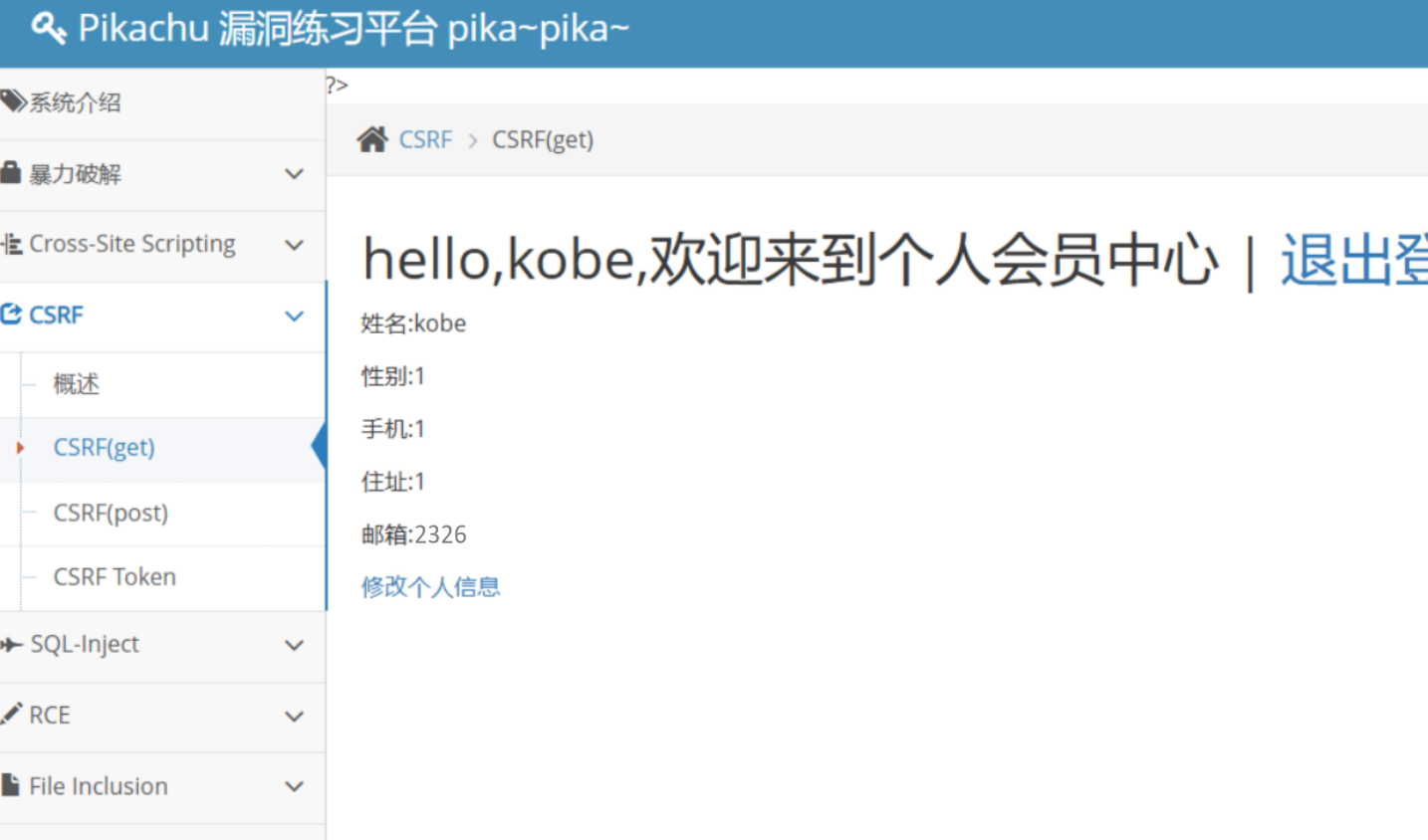1428x840 pixels.
Task: Expand the SQL-Inject chevron
Action: tap(294, 645)
